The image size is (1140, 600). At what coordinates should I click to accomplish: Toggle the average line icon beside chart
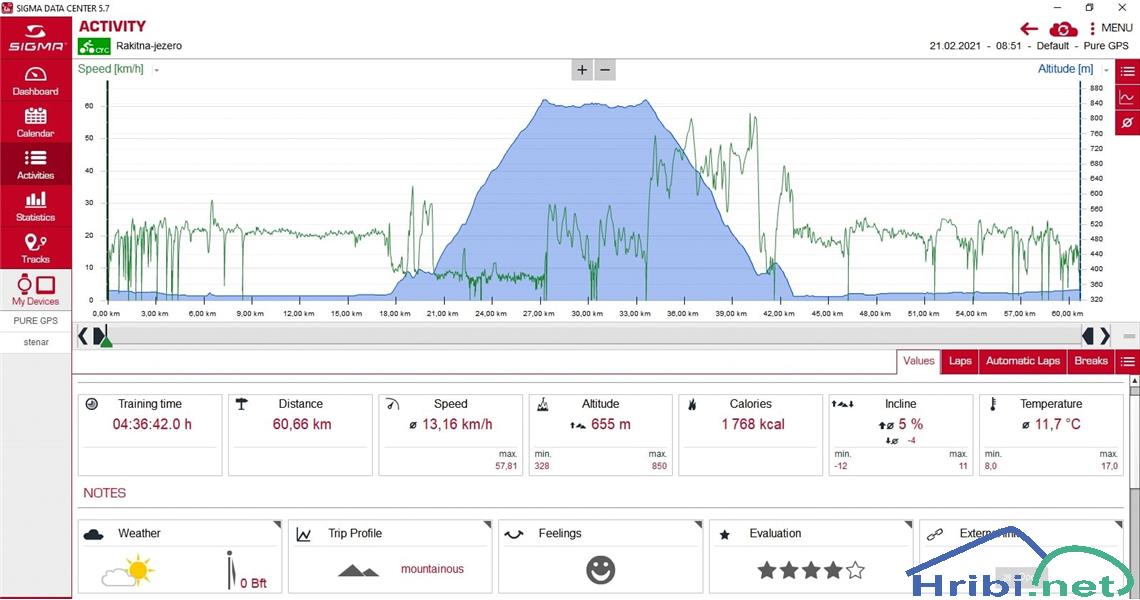click(x=1127, y=123)
